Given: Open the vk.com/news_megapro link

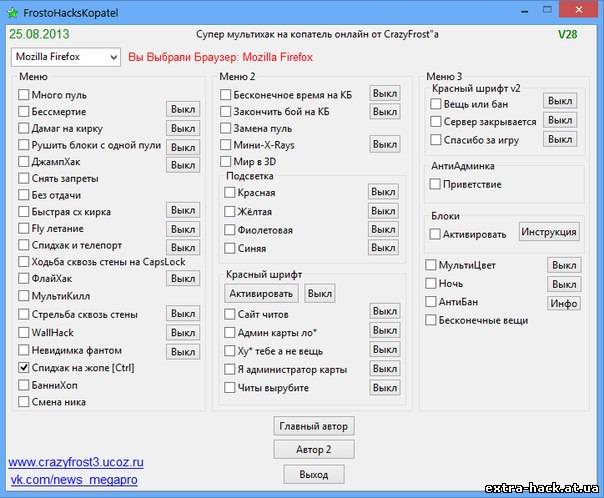Looking at the screenshot, I should [x=74, y=480].
